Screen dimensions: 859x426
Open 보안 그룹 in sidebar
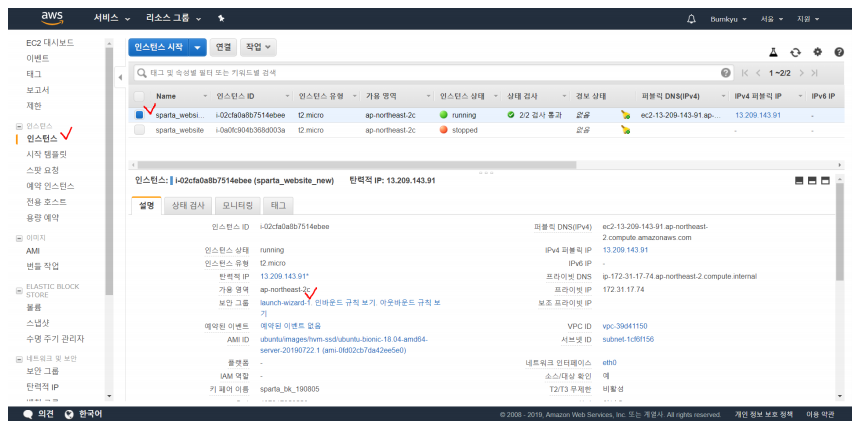pyautogui.click(x=42, y=371)
